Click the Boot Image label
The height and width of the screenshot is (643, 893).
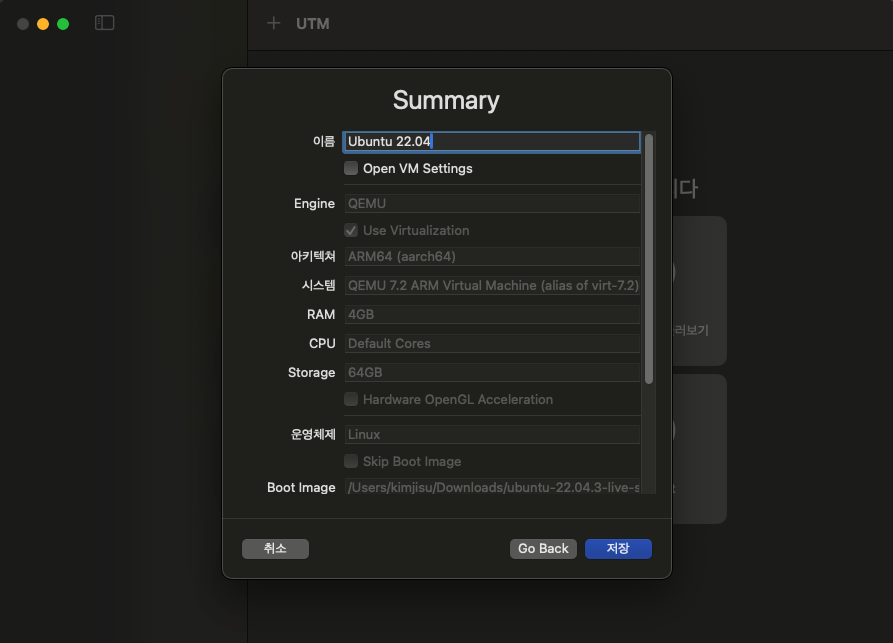pyautogui.click(x=301, y=488)
